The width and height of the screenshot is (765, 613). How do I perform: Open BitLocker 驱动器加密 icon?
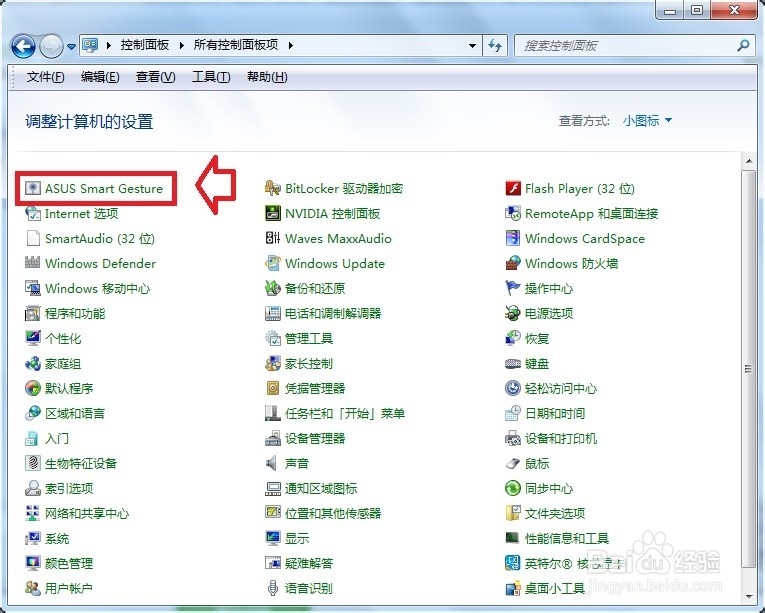(x=273, y=188)
